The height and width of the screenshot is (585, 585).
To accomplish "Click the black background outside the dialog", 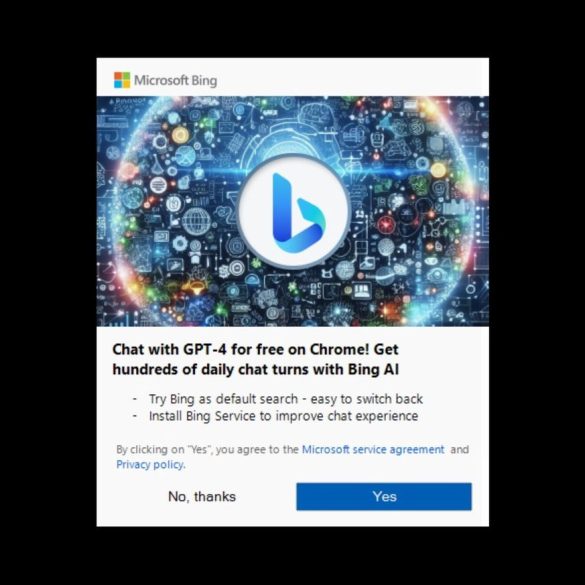I will (x=48, y=292).
